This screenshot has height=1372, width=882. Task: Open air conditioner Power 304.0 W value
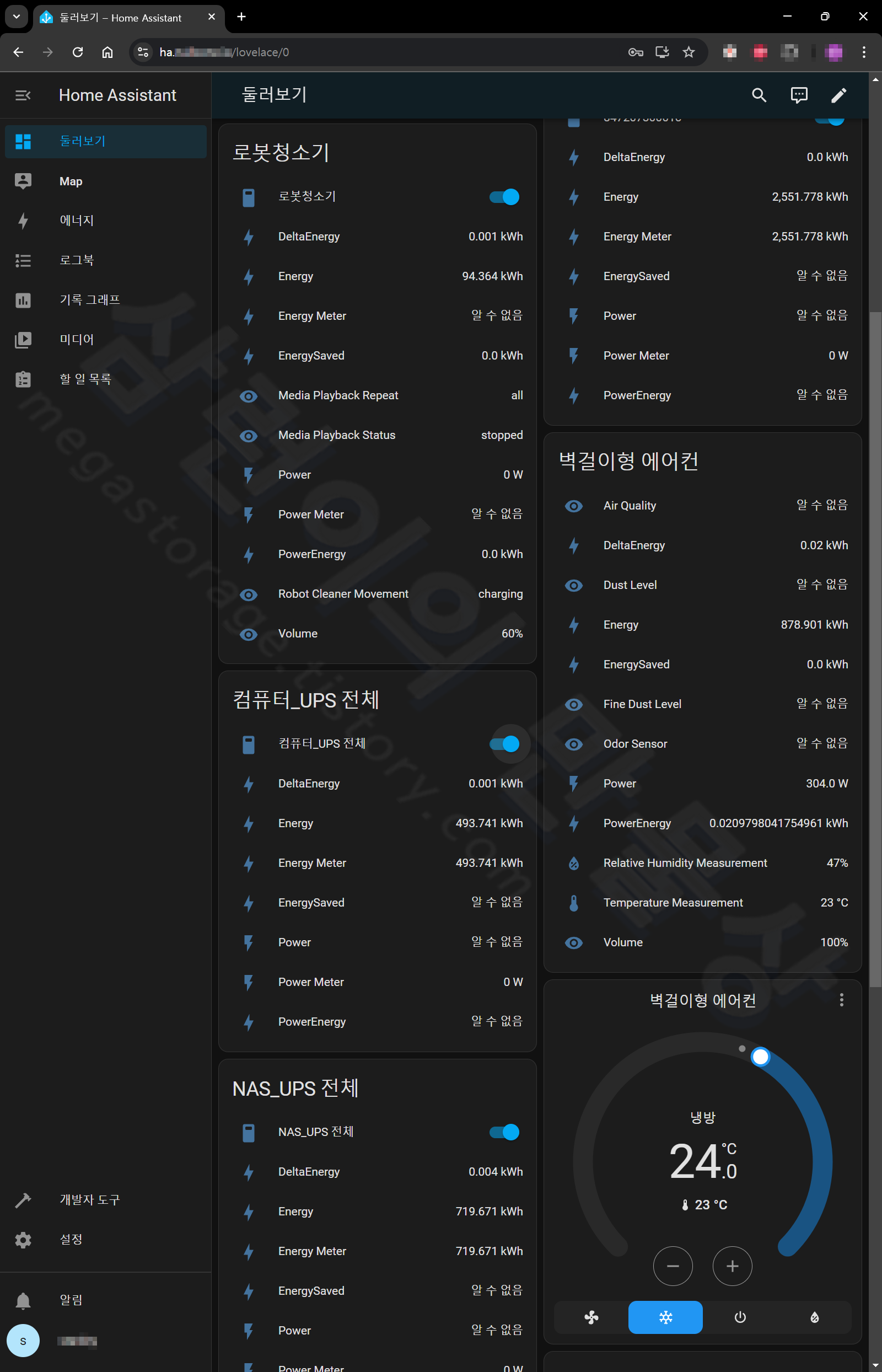pyautogui.click(x=827, y=784)
